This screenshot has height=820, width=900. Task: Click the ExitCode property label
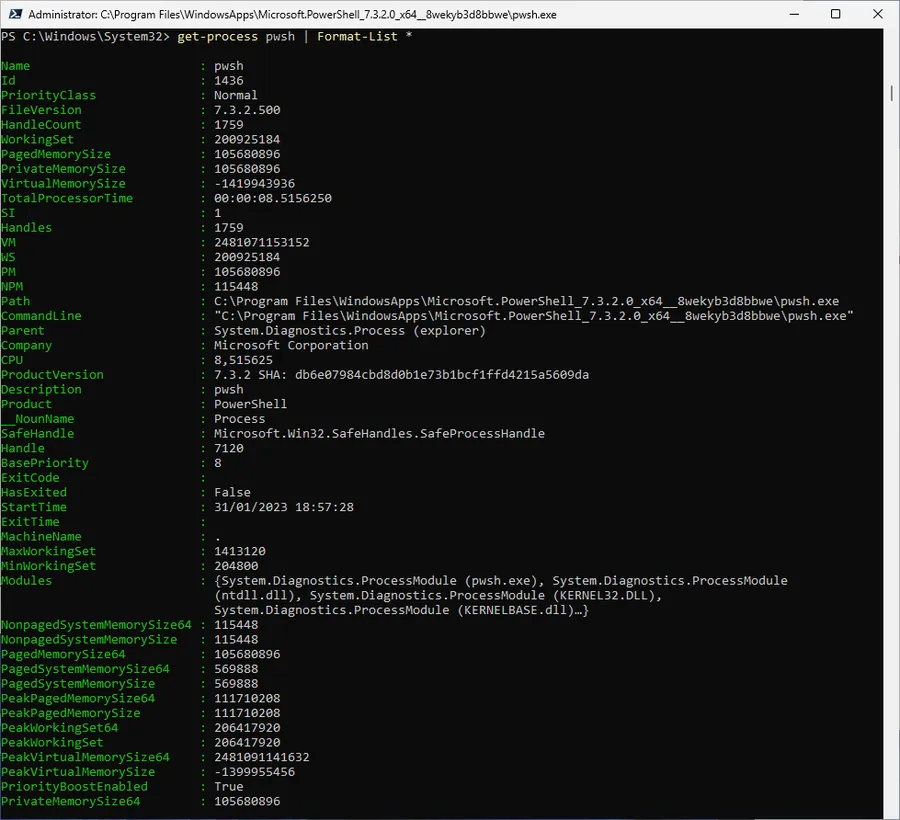click(30, 478)
